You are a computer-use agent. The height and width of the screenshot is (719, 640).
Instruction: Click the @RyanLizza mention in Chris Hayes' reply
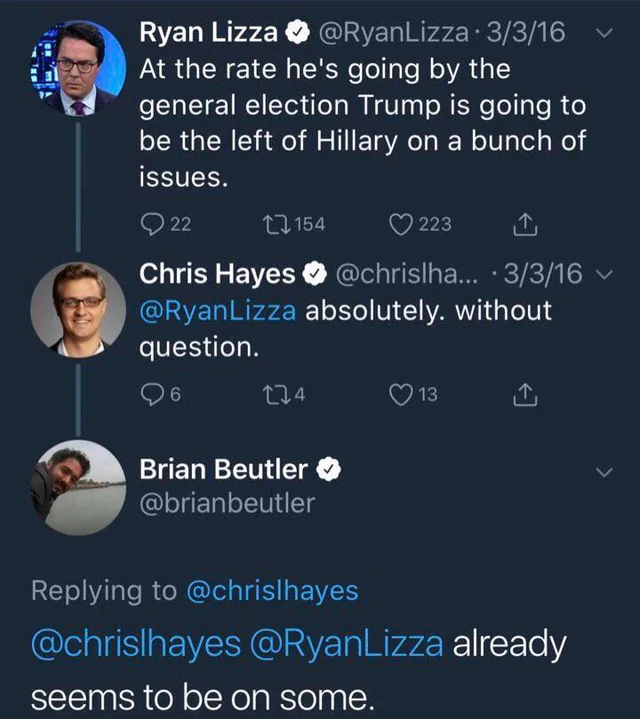(x=217, y=311)
